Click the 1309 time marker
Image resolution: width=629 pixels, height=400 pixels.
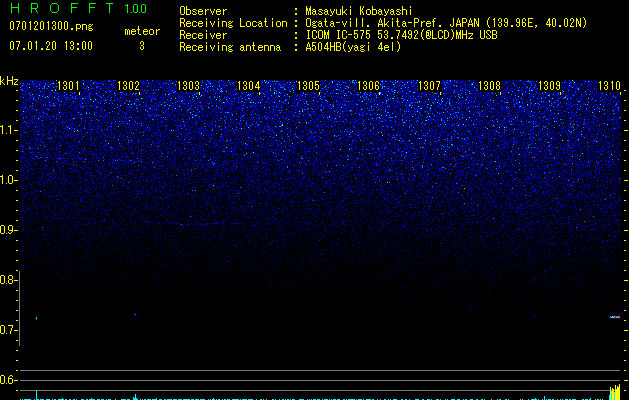click(549, 86)
